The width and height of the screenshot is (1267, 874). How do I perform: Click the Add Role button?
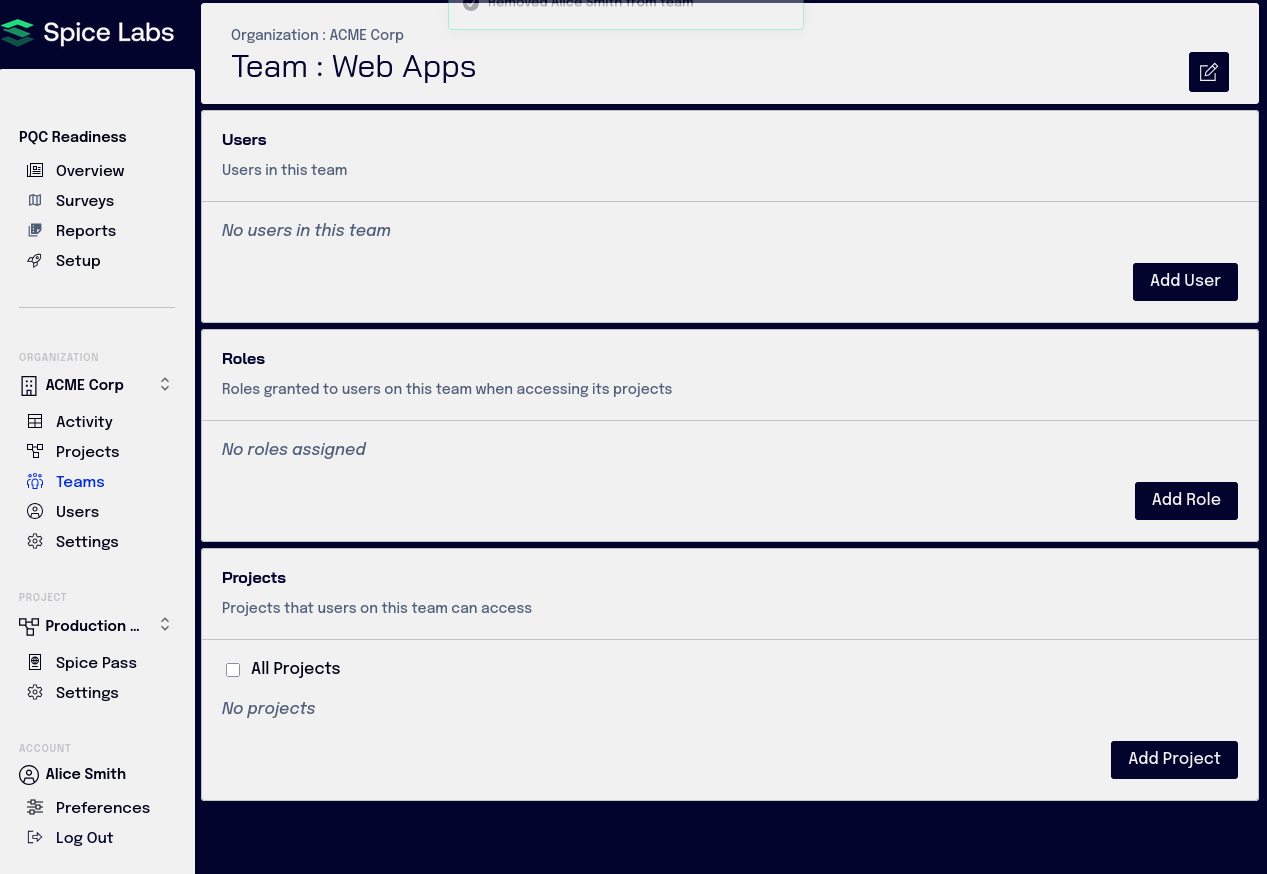[x=1186, y=500]
